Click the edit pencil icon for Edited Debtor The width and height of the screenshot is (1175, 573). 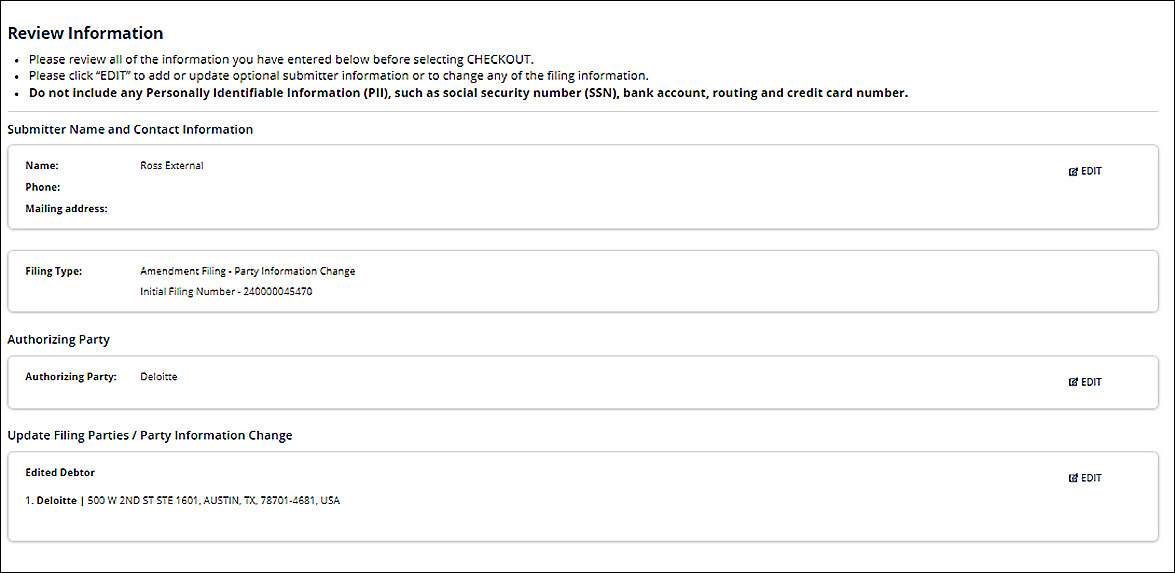[1073, 478]
